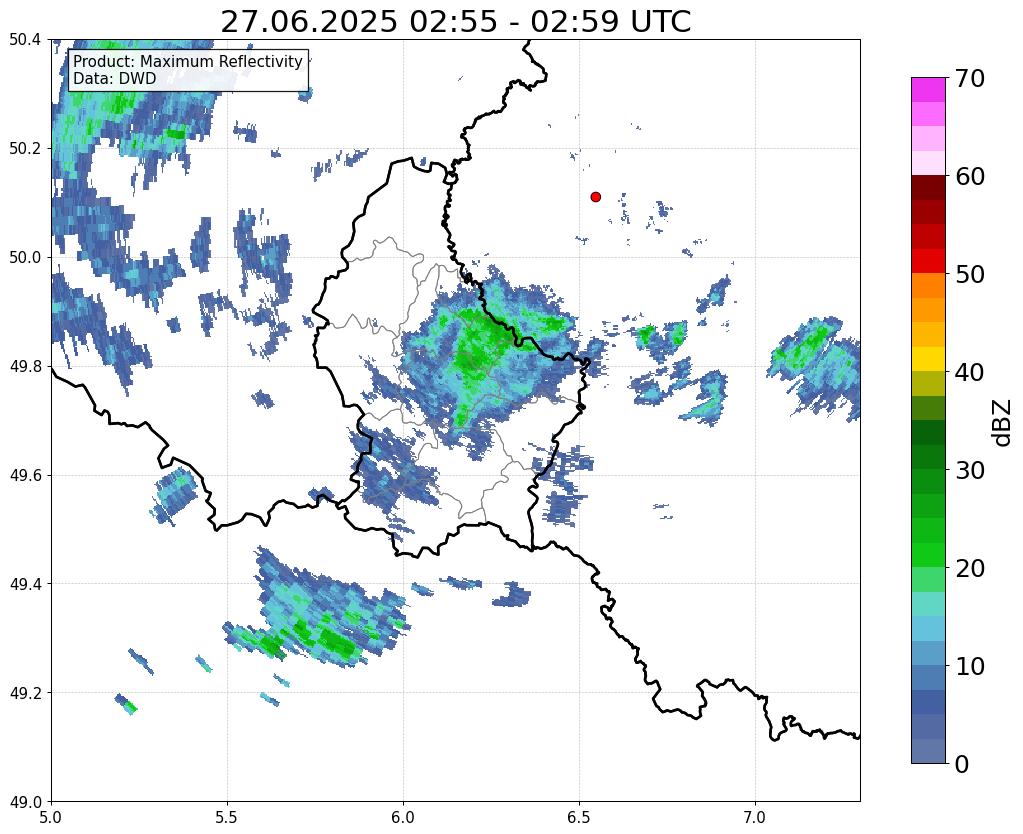Click the latitude 50.0 axis label
This screenshot has width=1023, height=834.
pos(25,258)
